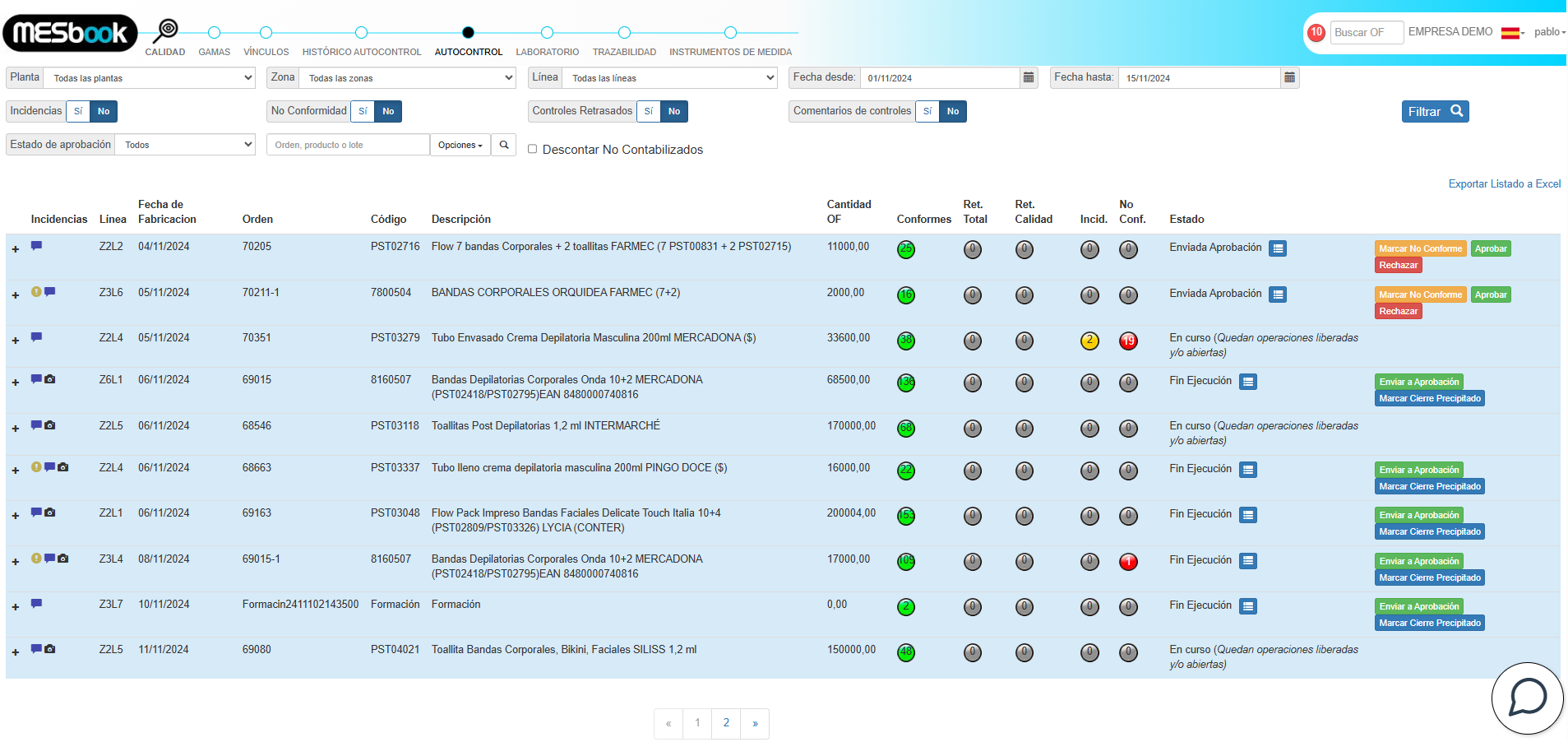This screenshot has width=1568, height=742.
Task: Open the Estado de aprobación dropdown
Action: click(x=186, y=145)
